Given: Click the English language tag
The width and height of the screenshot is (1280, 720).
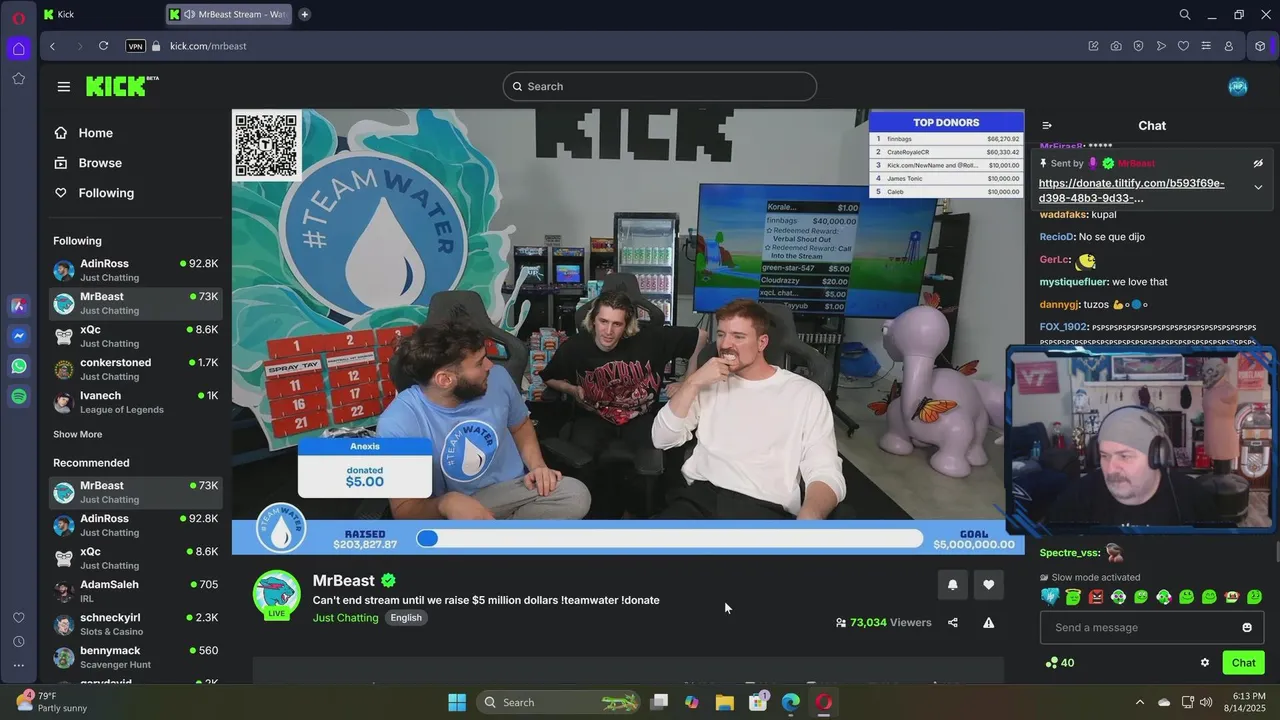Looking at the screenshot, I should coord(406,618).
